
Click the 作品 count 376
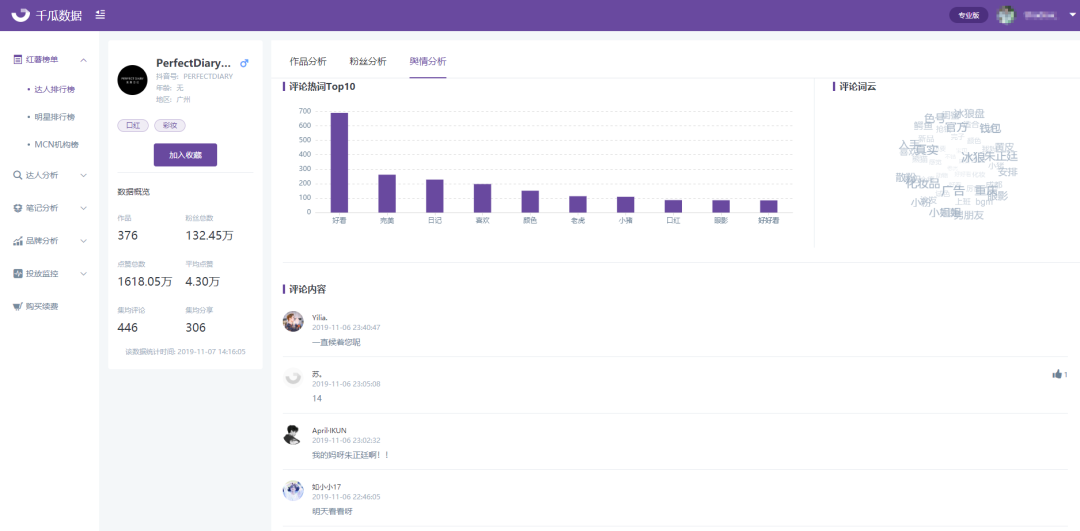click(127, 236)
